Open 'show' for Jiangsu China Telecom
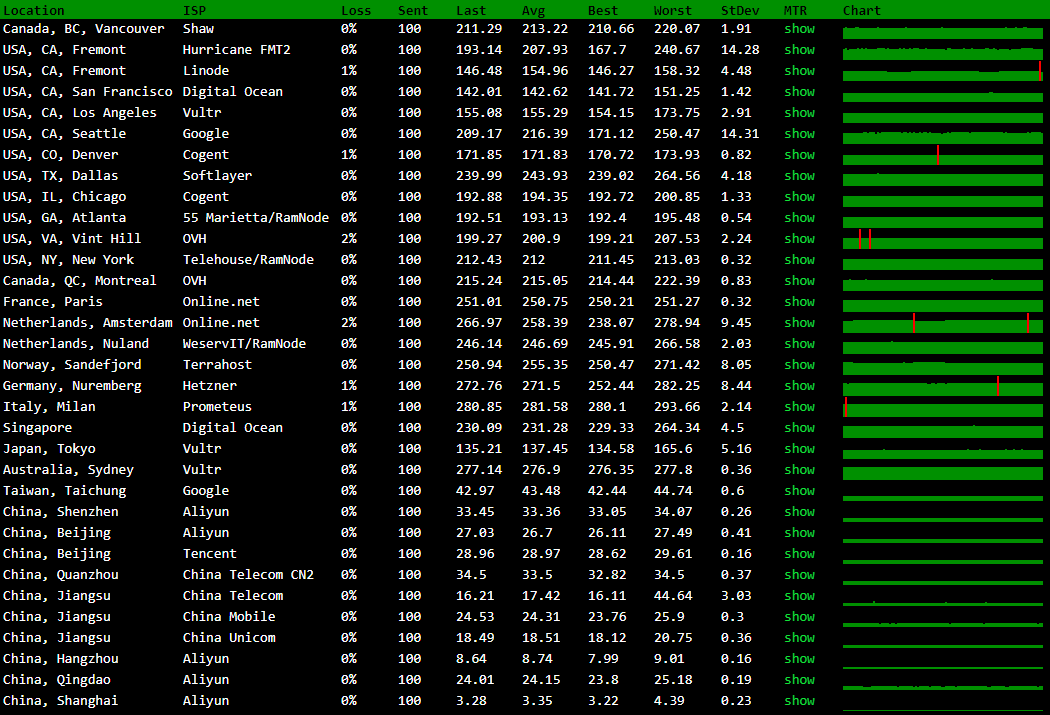This screenshot has height=715, width=1050. [800, 596]
